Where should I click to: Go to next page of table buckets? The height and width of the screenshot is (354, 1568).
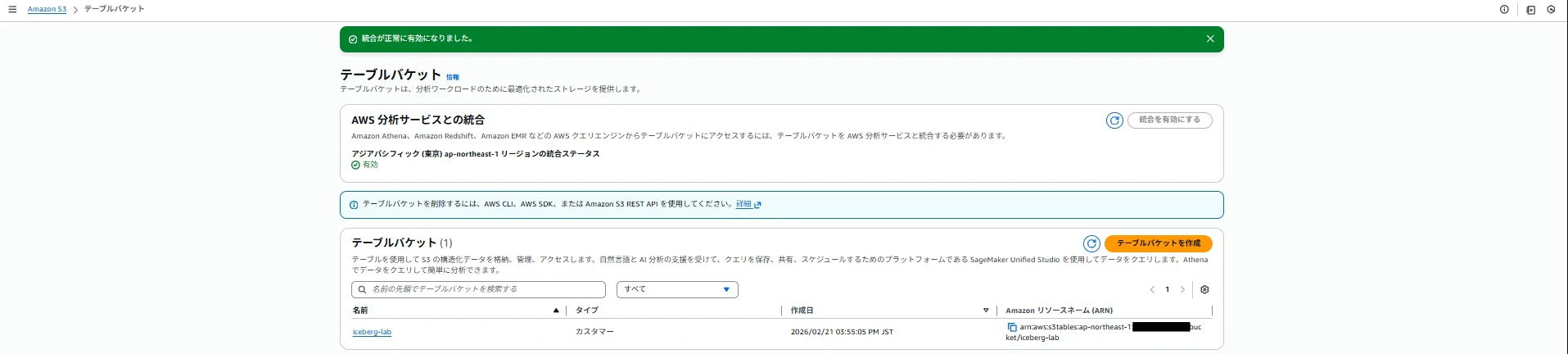[1182, 289]
